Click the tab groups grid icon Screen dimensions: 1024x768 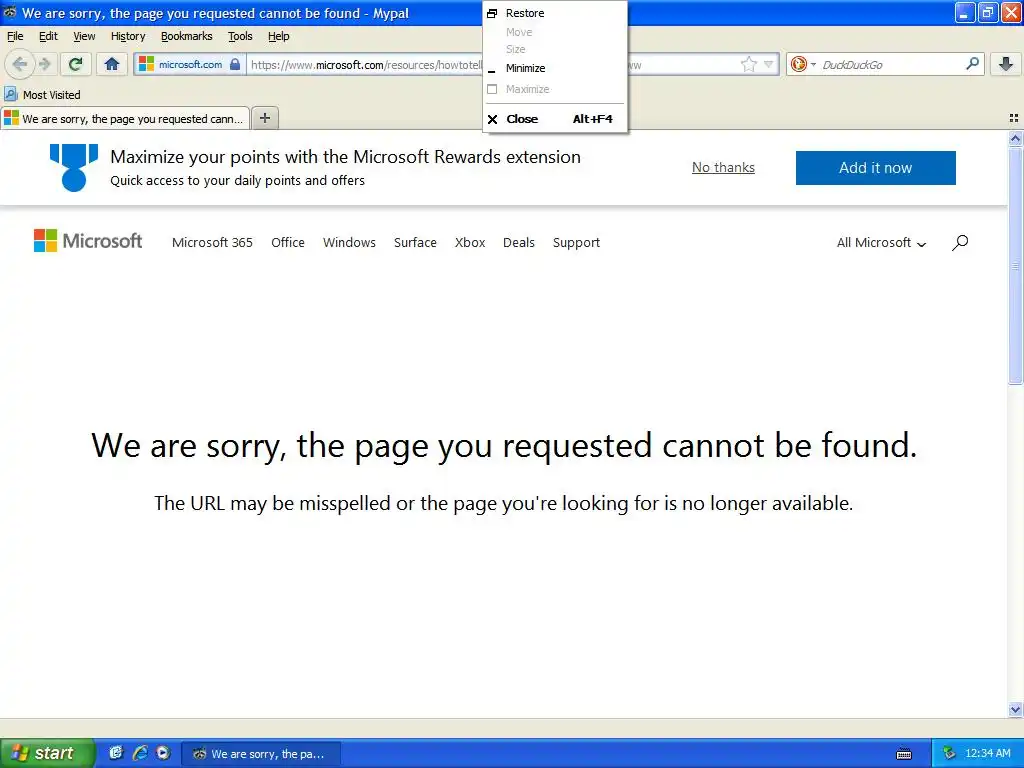[x=1014, y=118]
